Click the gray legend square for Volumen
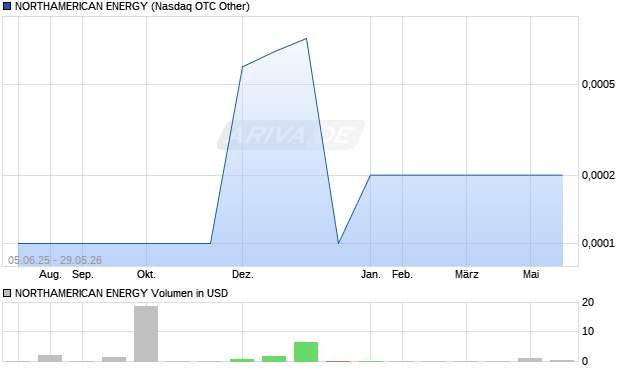The height and width of the screenshot is (371, 620). click(7, 293)
